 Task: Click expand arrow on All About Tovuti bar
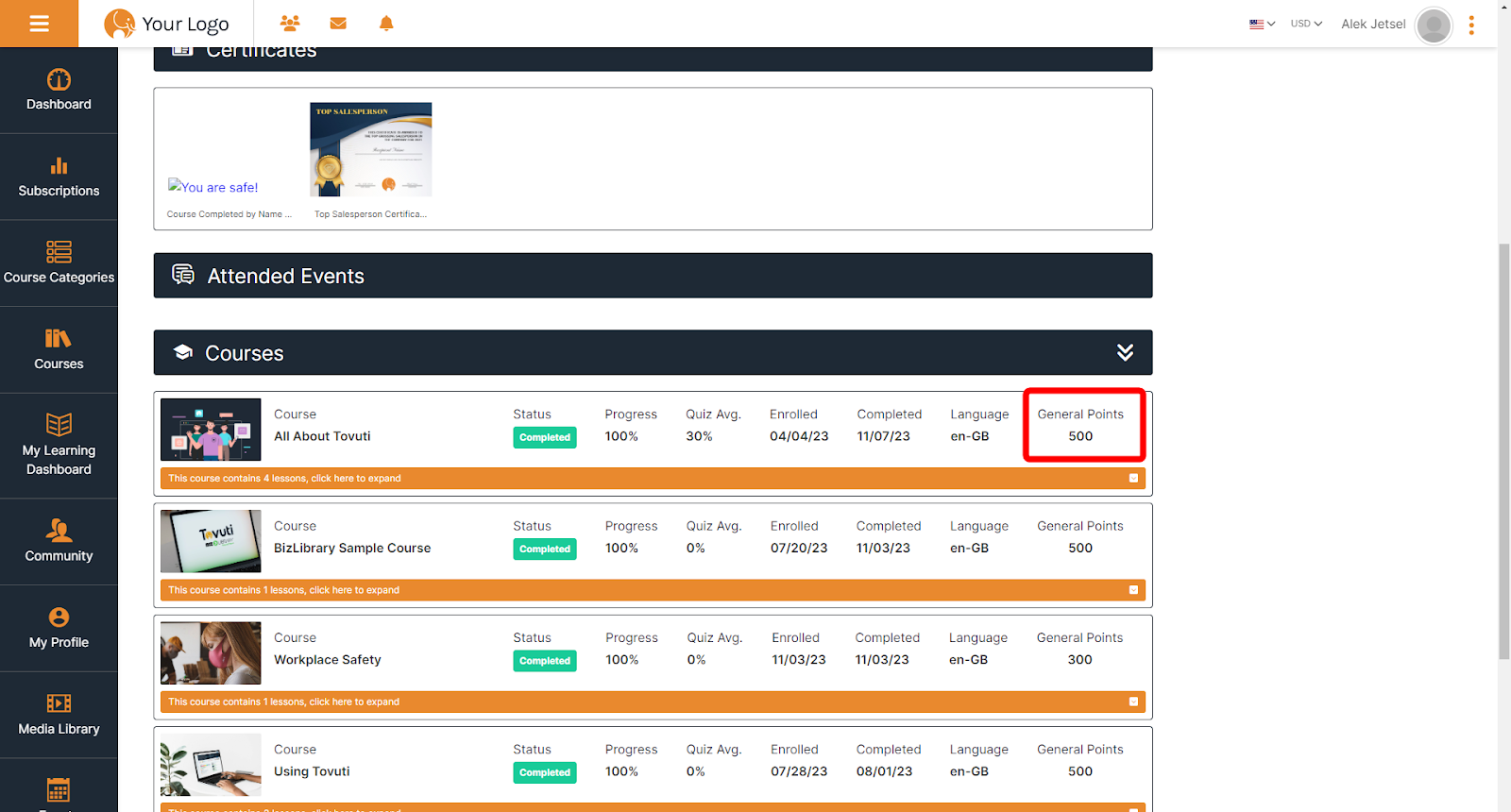(x=1133, y=479)
